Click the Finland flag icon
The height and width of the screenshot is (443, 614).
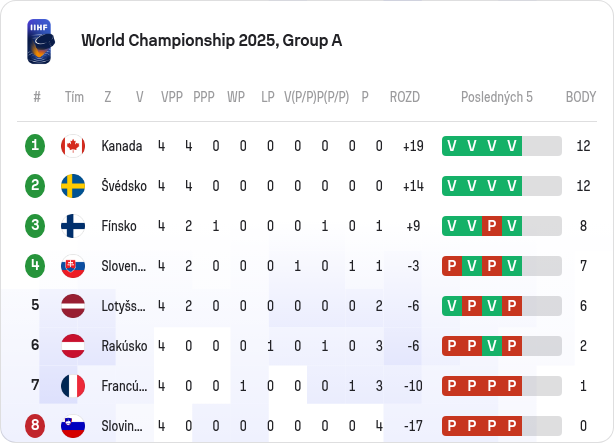(73, 226)
